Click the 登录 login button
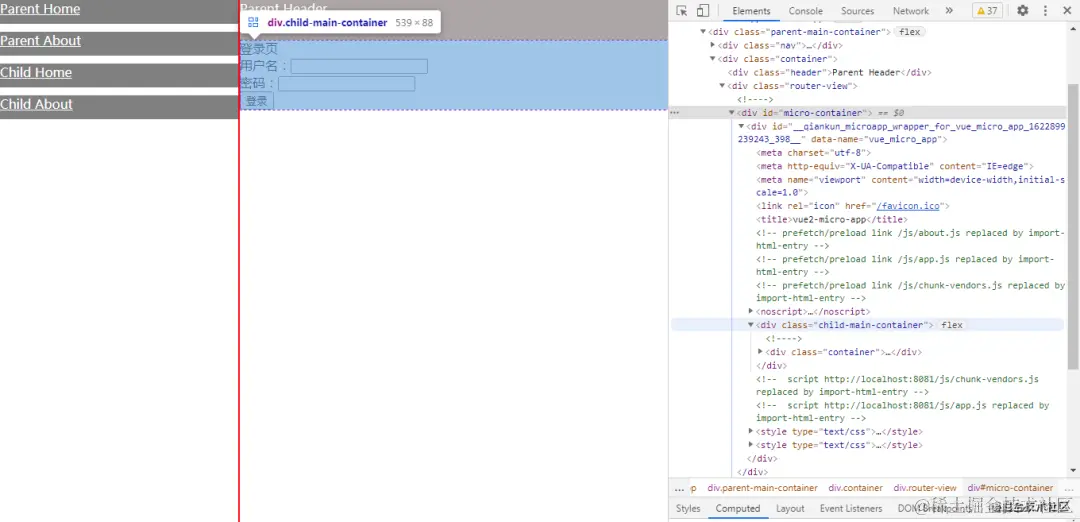 (257, 101)
